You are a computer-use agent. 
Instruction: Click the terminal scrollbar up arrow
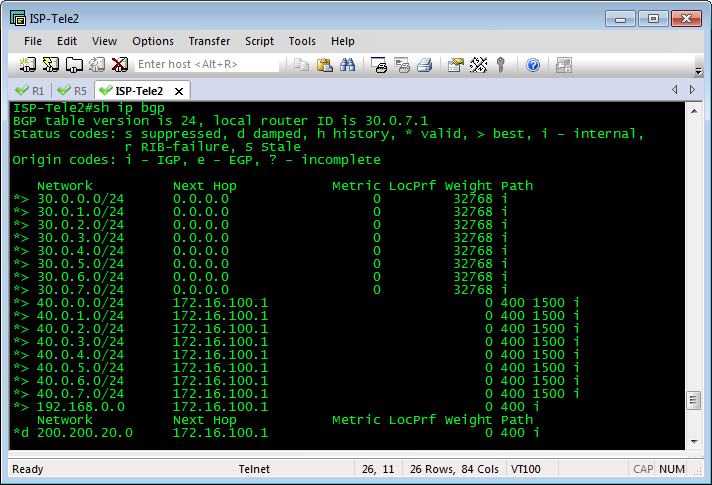694,111
